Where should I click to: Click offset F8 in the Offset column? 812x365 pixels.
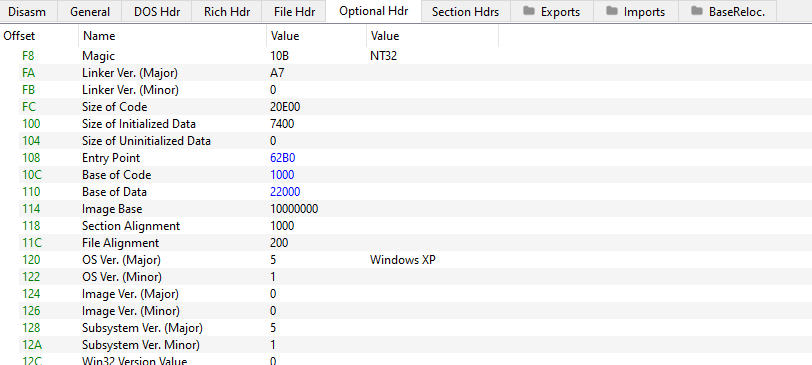(x=28, y=56)
